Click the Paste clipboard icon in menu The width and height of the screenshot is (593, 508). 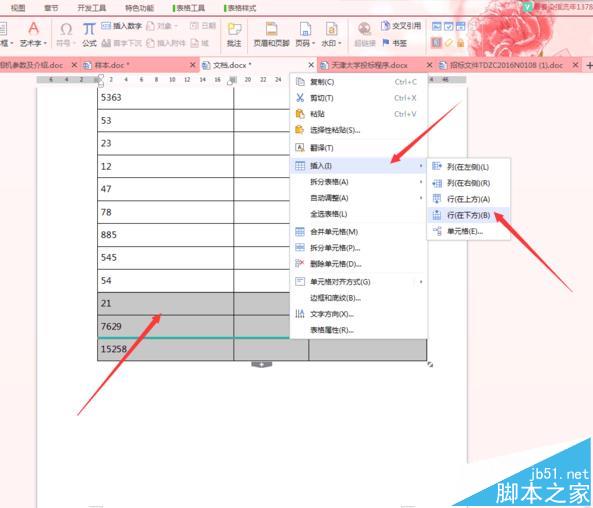tap(300, 114)
